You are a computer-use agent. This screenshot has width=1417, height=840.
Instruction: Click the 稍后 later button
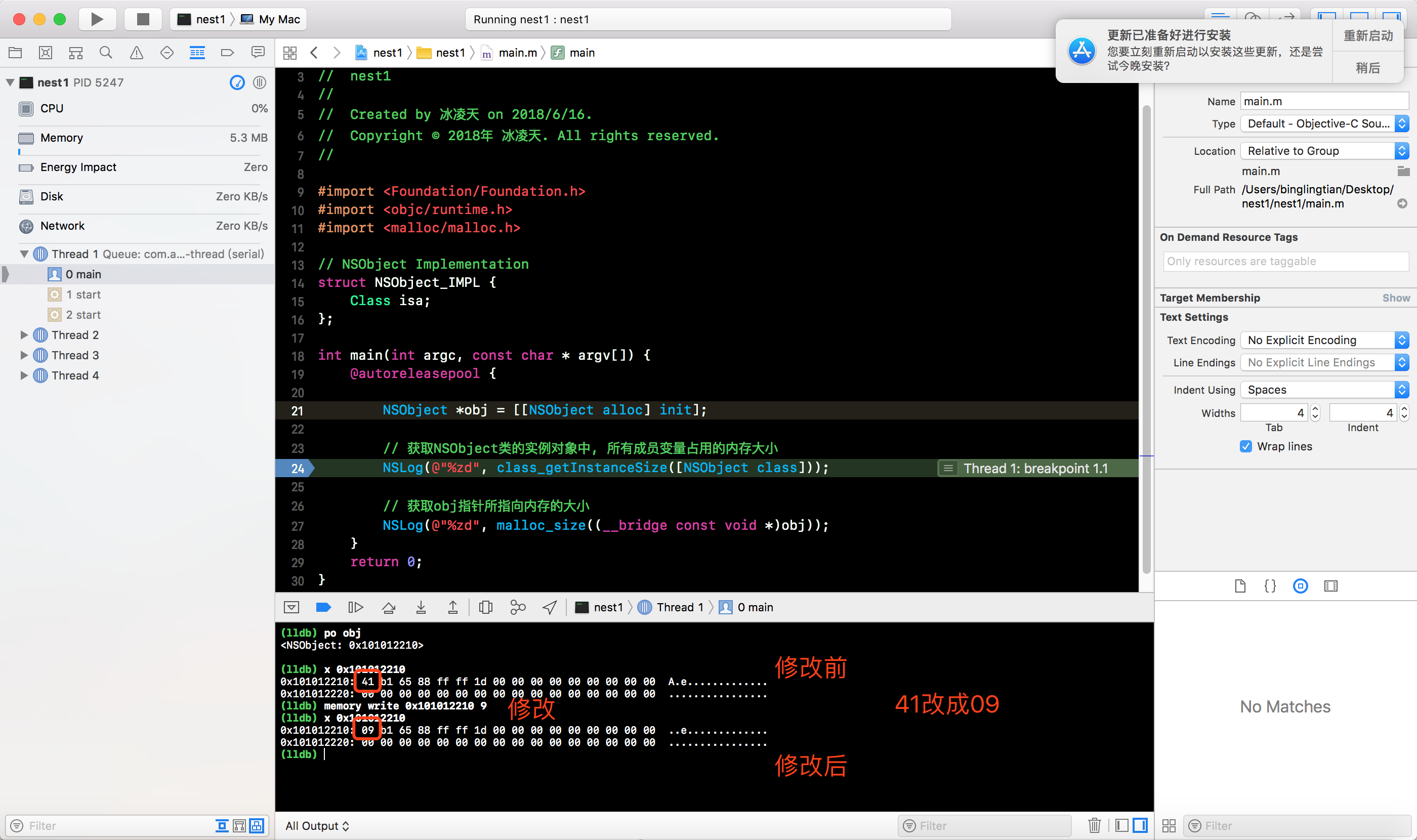[1368, 68]
